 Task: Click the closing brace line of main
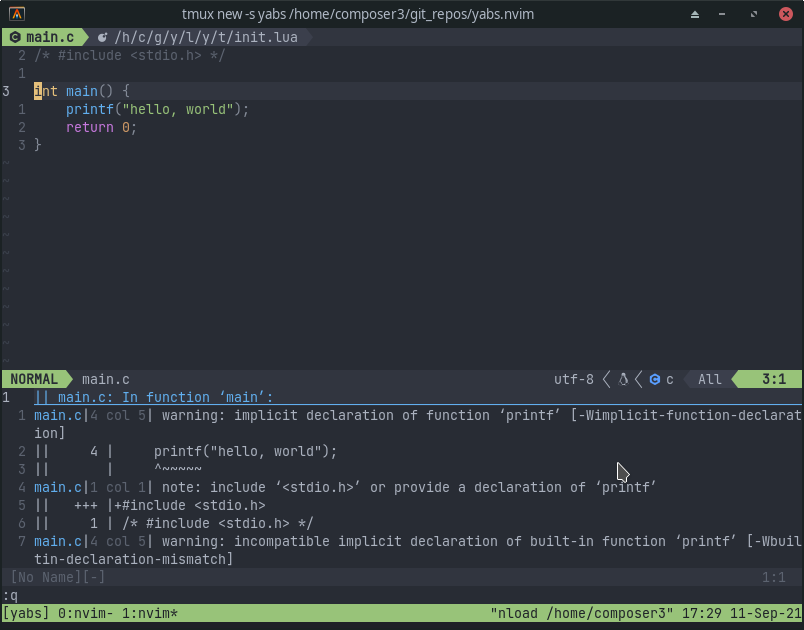tap(37, 145)
